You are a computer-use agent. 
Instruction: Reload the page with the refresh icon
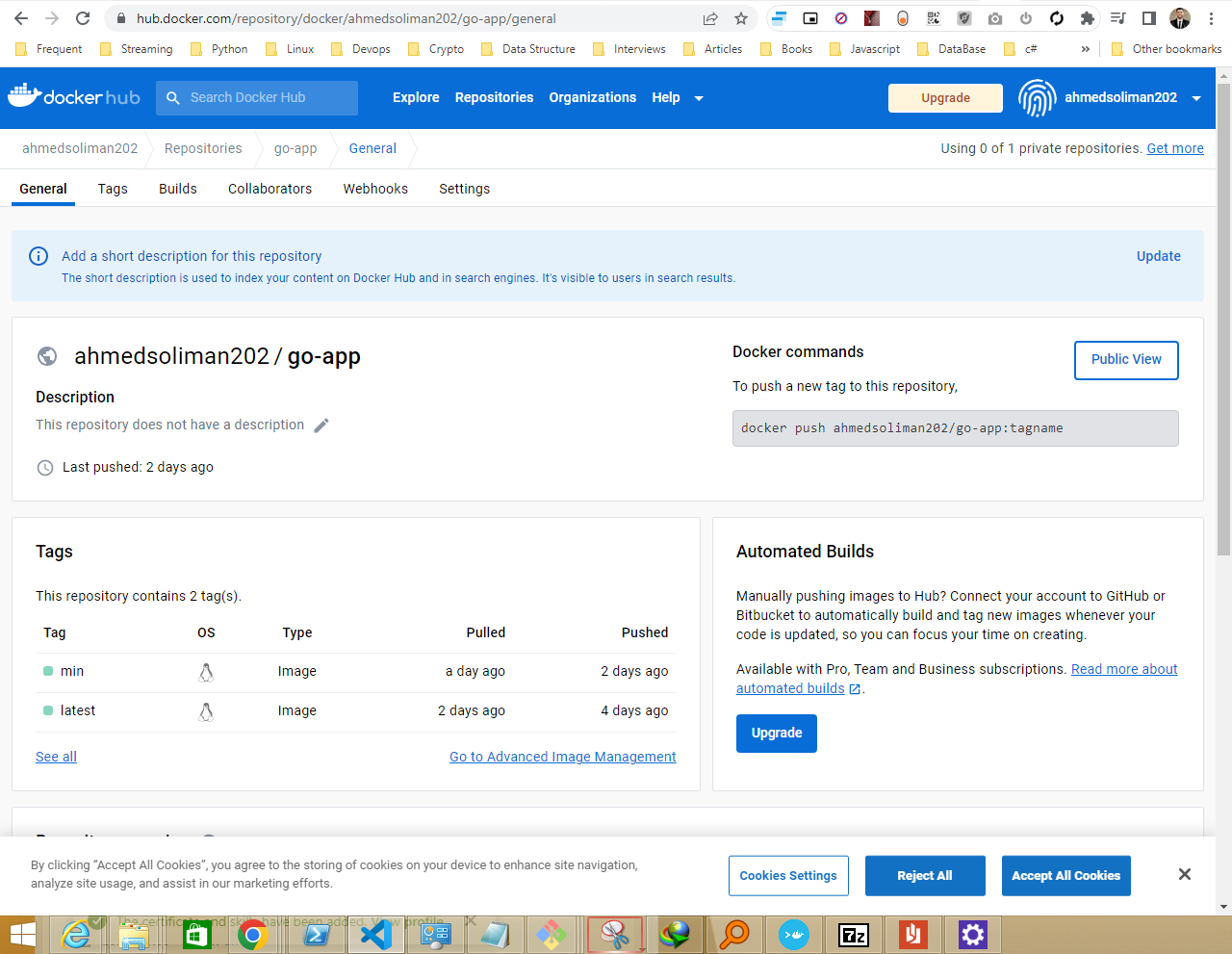coord(83,18)
